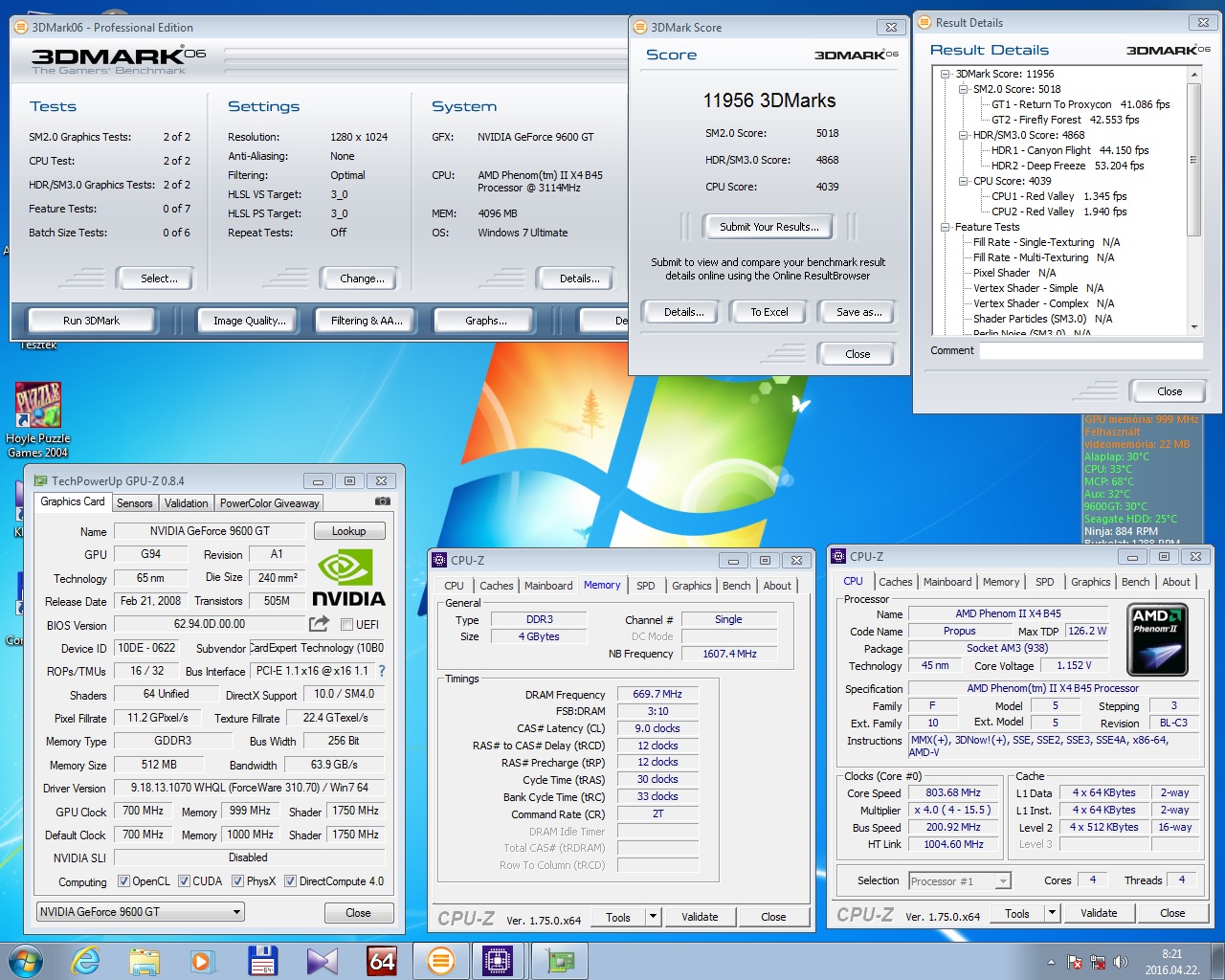
Task: Click Validate in the CPU-Z Timings window
Action: [x=700, y=917]
